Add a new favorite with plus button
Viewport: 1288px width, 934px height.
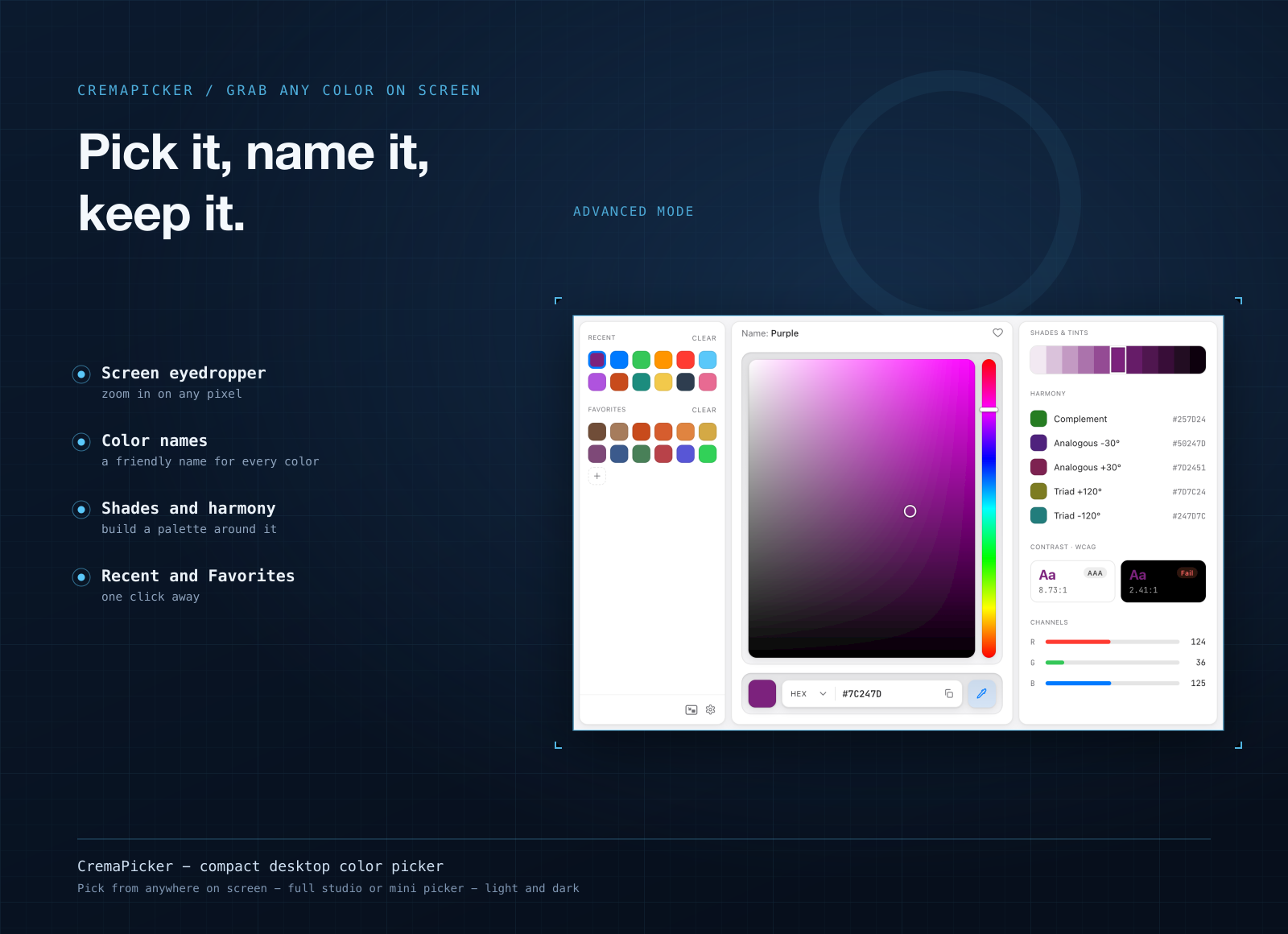click(x=597, y=476)
